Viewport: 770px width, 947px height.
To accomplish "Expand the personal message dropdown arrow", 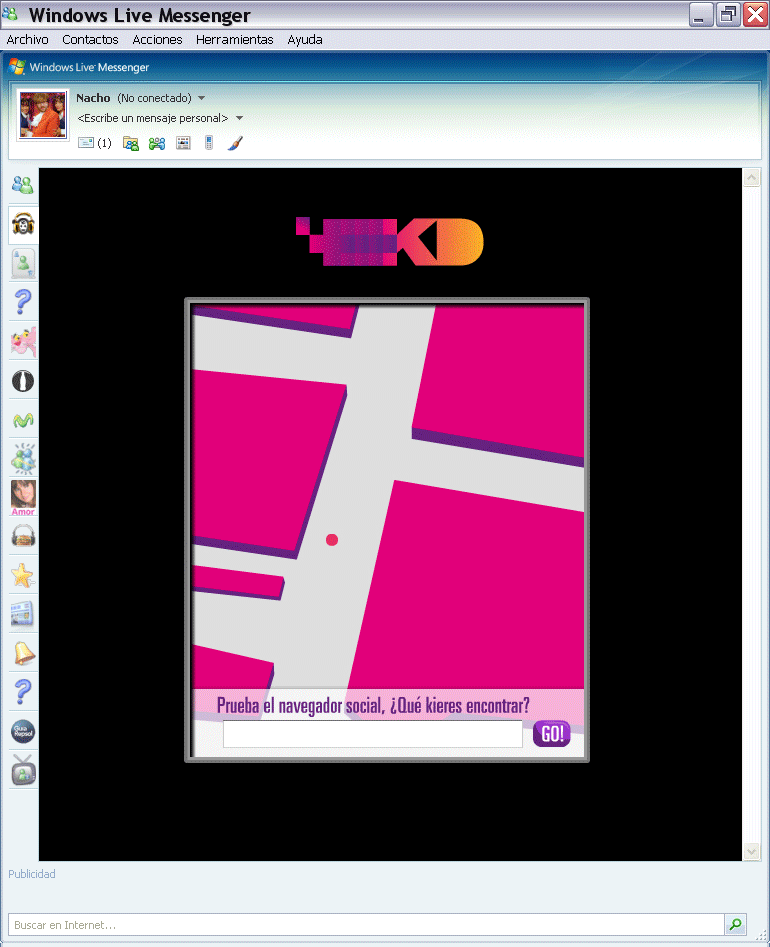I will pyautogui.click(x=239, y=118).
